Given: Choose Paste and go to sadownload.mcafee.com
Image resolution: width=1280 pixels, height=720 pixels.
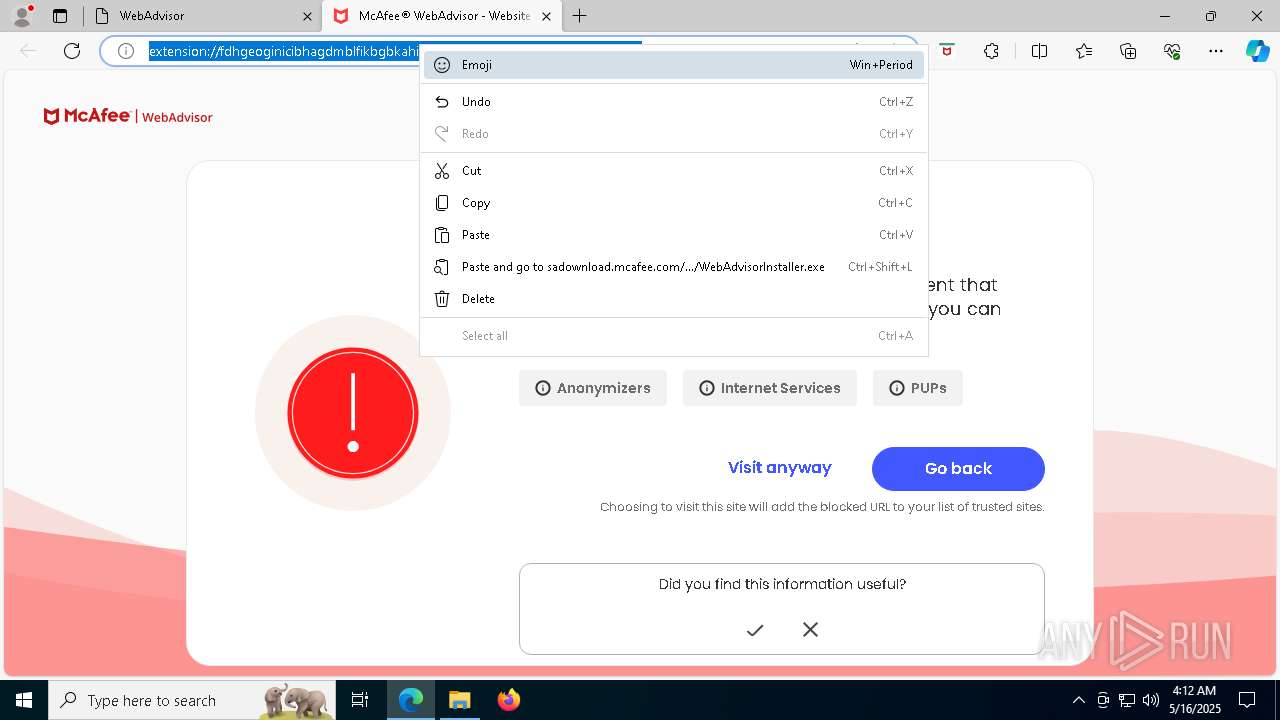Looking at the screenshot, I should 673,267.
